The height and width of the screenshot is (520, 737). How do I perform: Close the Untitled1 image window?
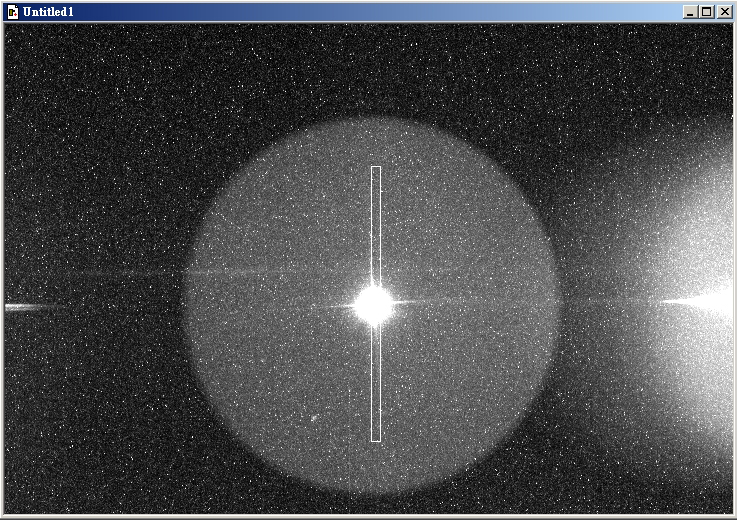tap(723, 11)
